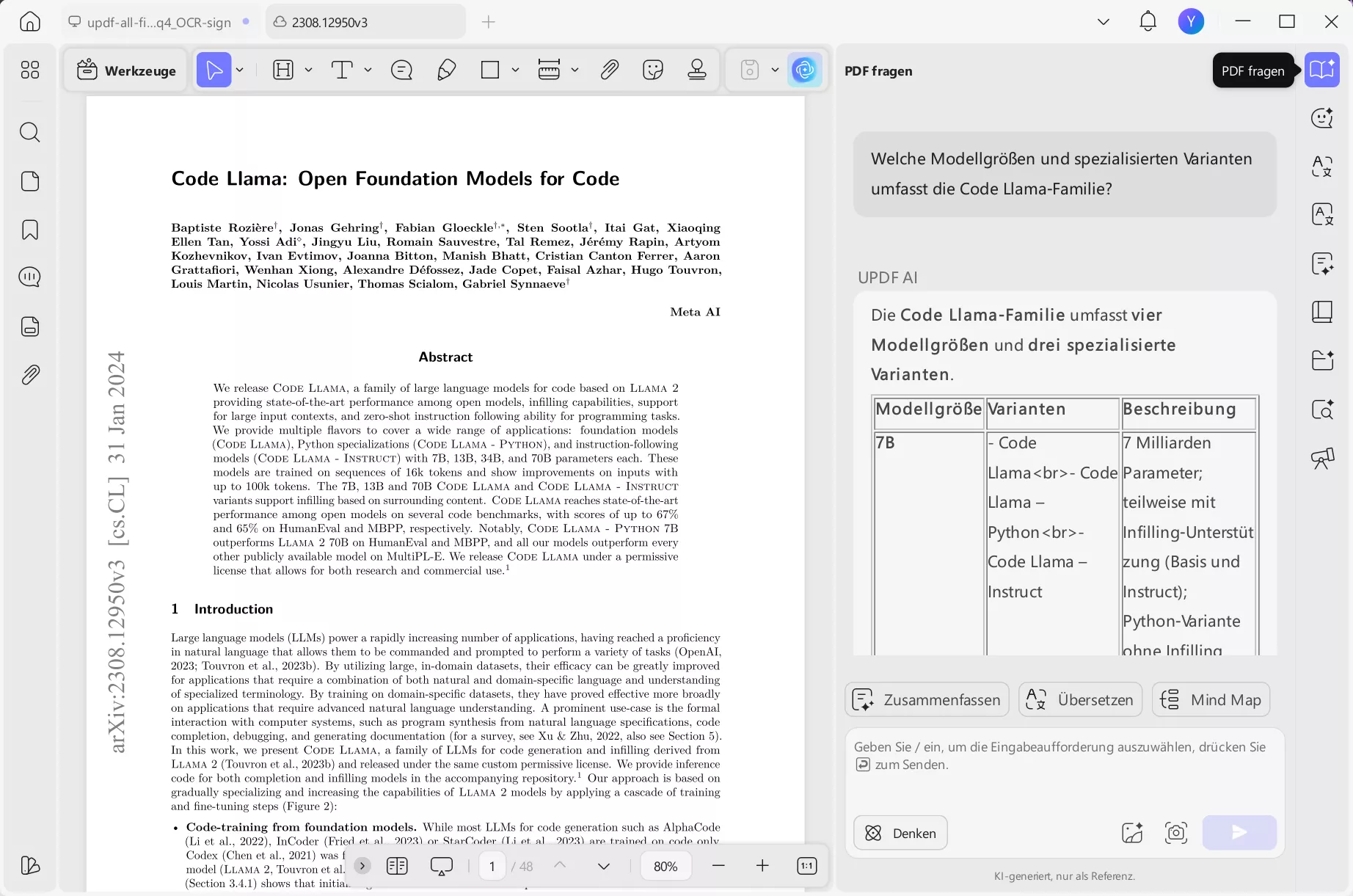The image size is (1353, 896).
Task: Open the page display mode icon
Action: (x=397, y=866)
